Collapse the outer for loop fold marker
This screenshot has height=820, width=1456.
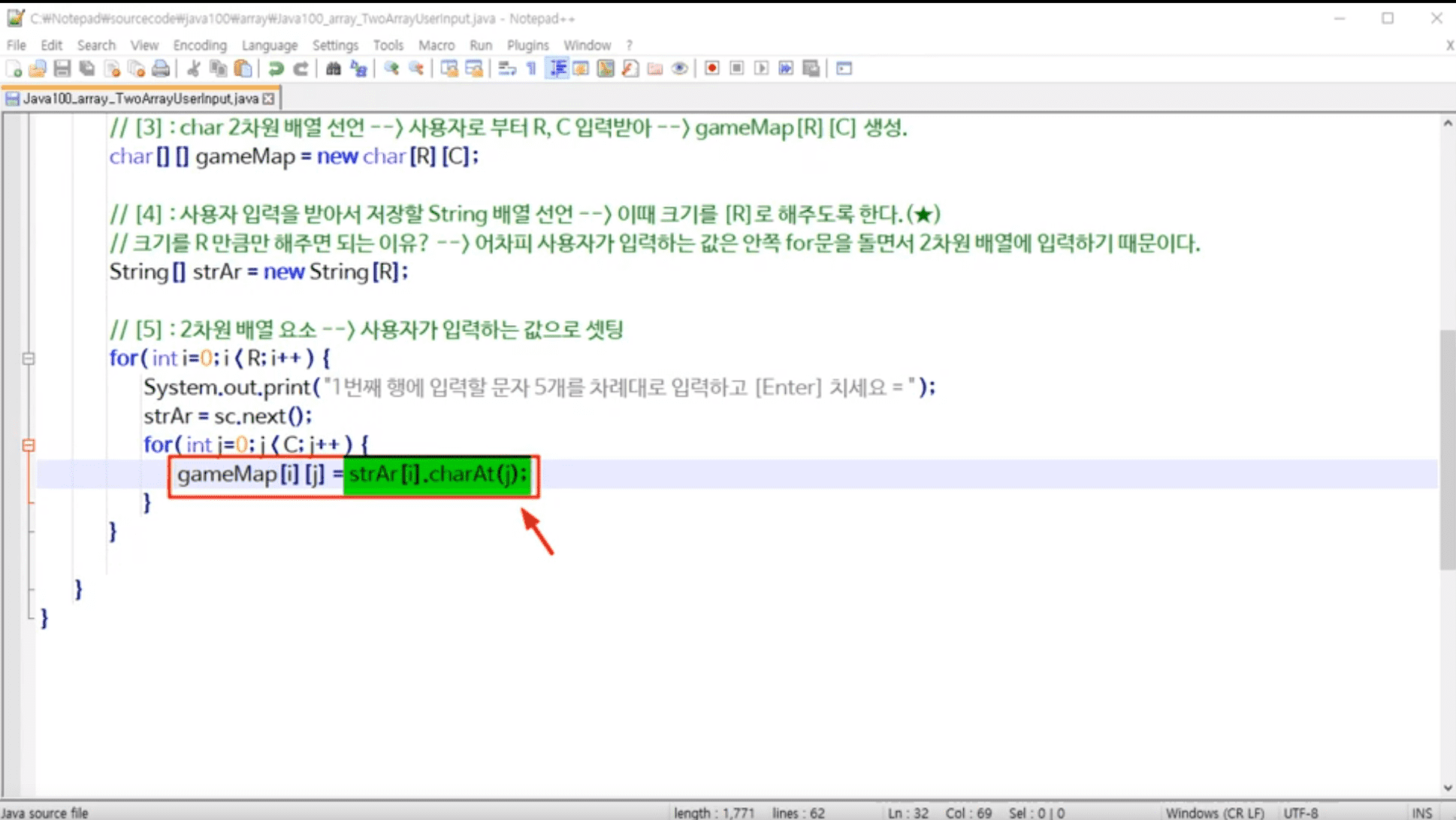click(x=29, y=358)
